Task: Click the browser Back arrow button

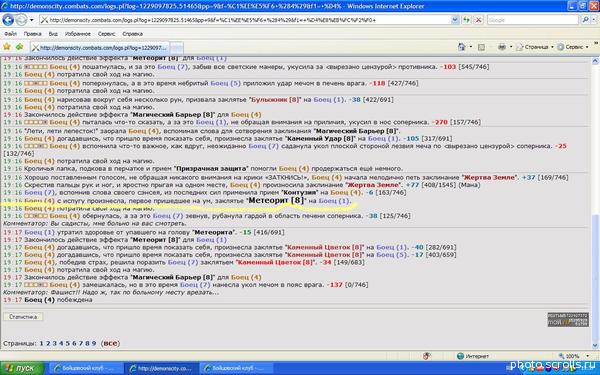Action: coord(8,20)
